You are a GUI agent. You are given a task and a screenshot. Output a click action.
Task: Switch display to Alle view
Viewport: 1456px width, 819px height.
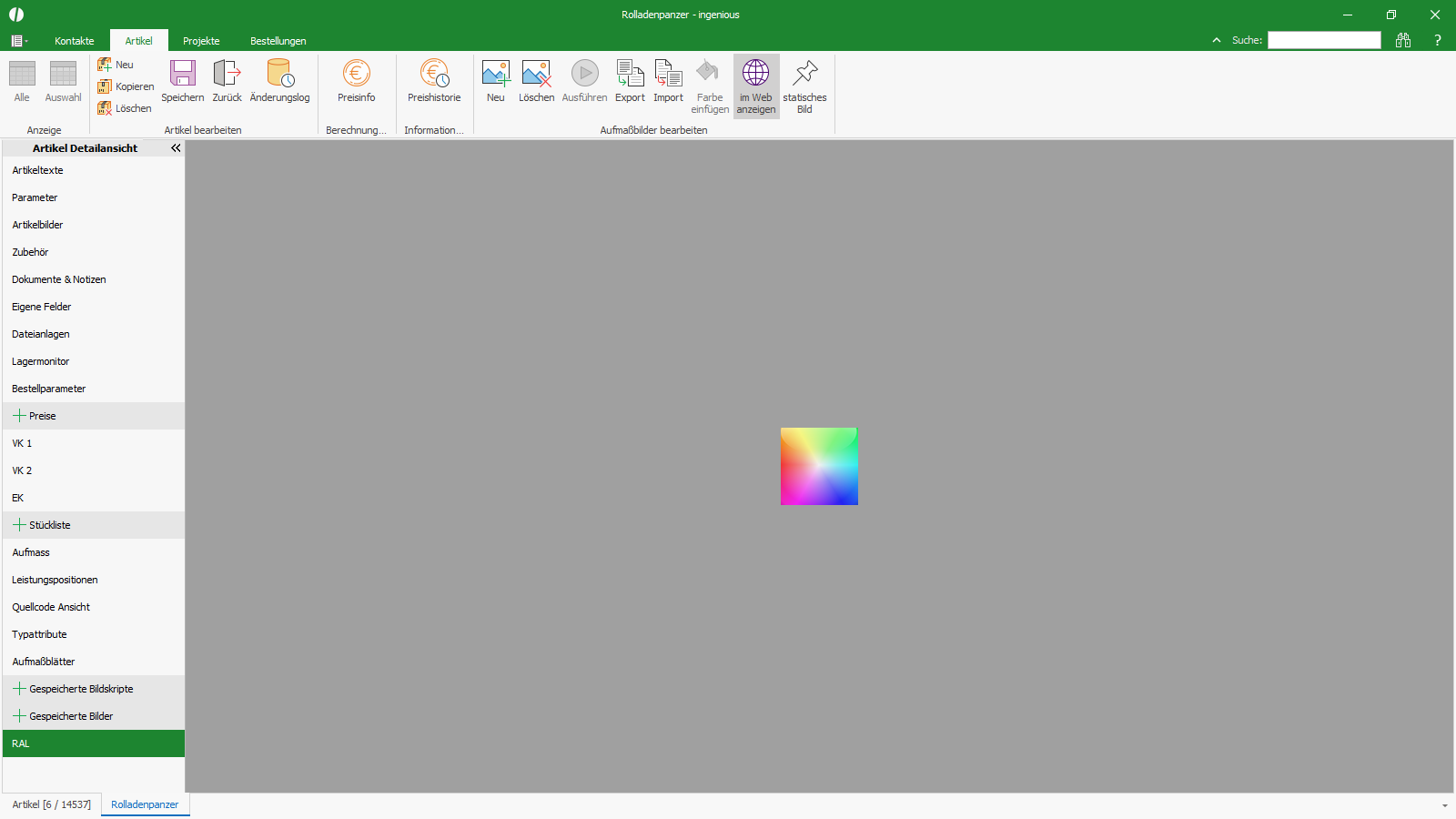[22, 81]
